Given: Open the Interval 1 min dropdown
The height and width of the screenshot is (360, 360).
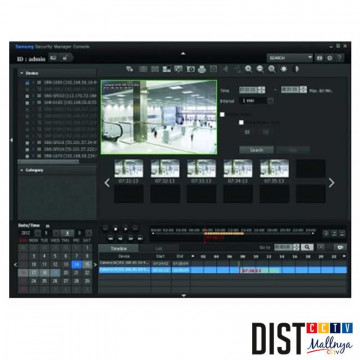Looking at the screenshot, I should pos(271,101).
